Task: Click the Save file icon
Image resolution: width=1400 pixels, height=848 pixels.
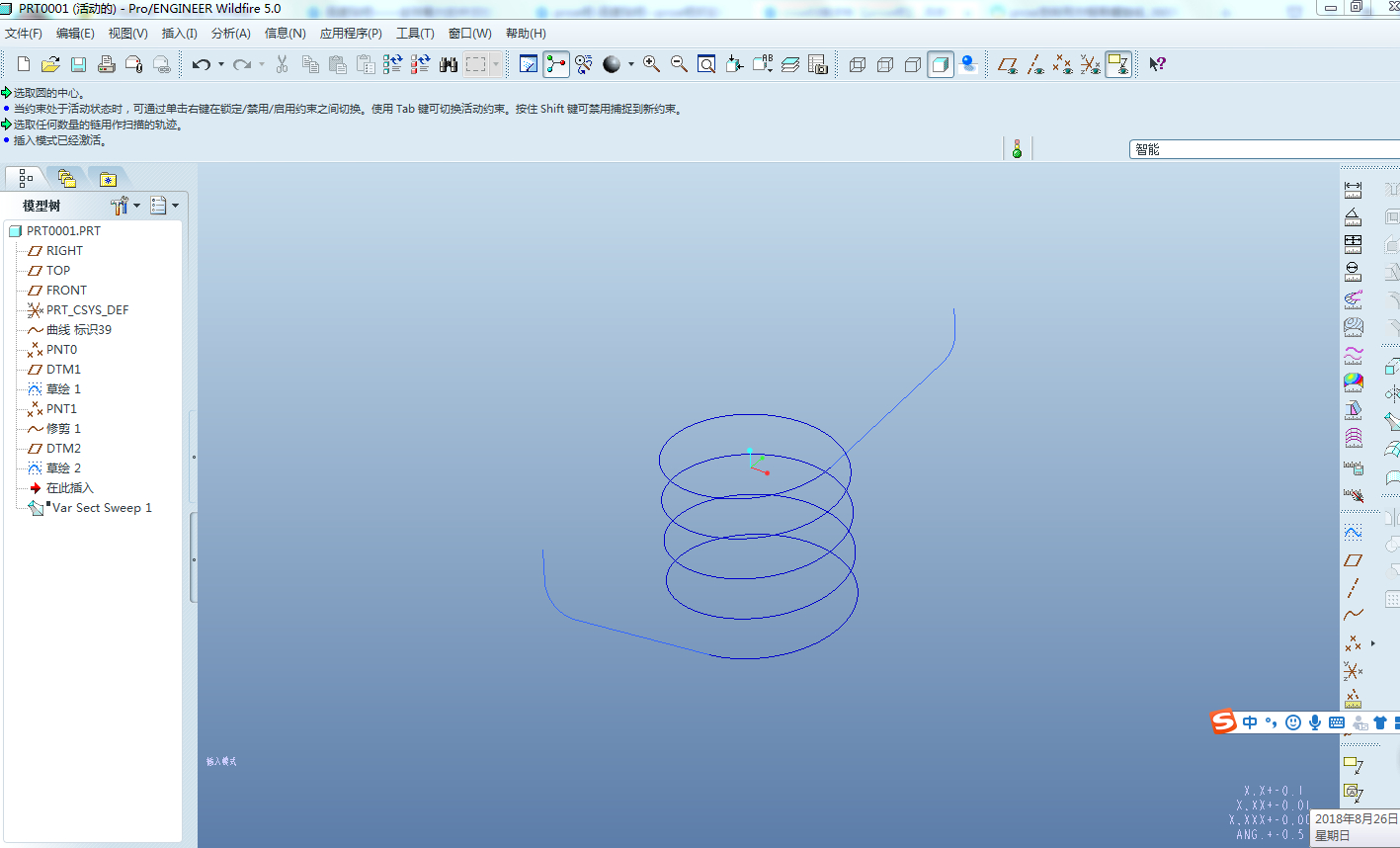Action: pos(78,64)
